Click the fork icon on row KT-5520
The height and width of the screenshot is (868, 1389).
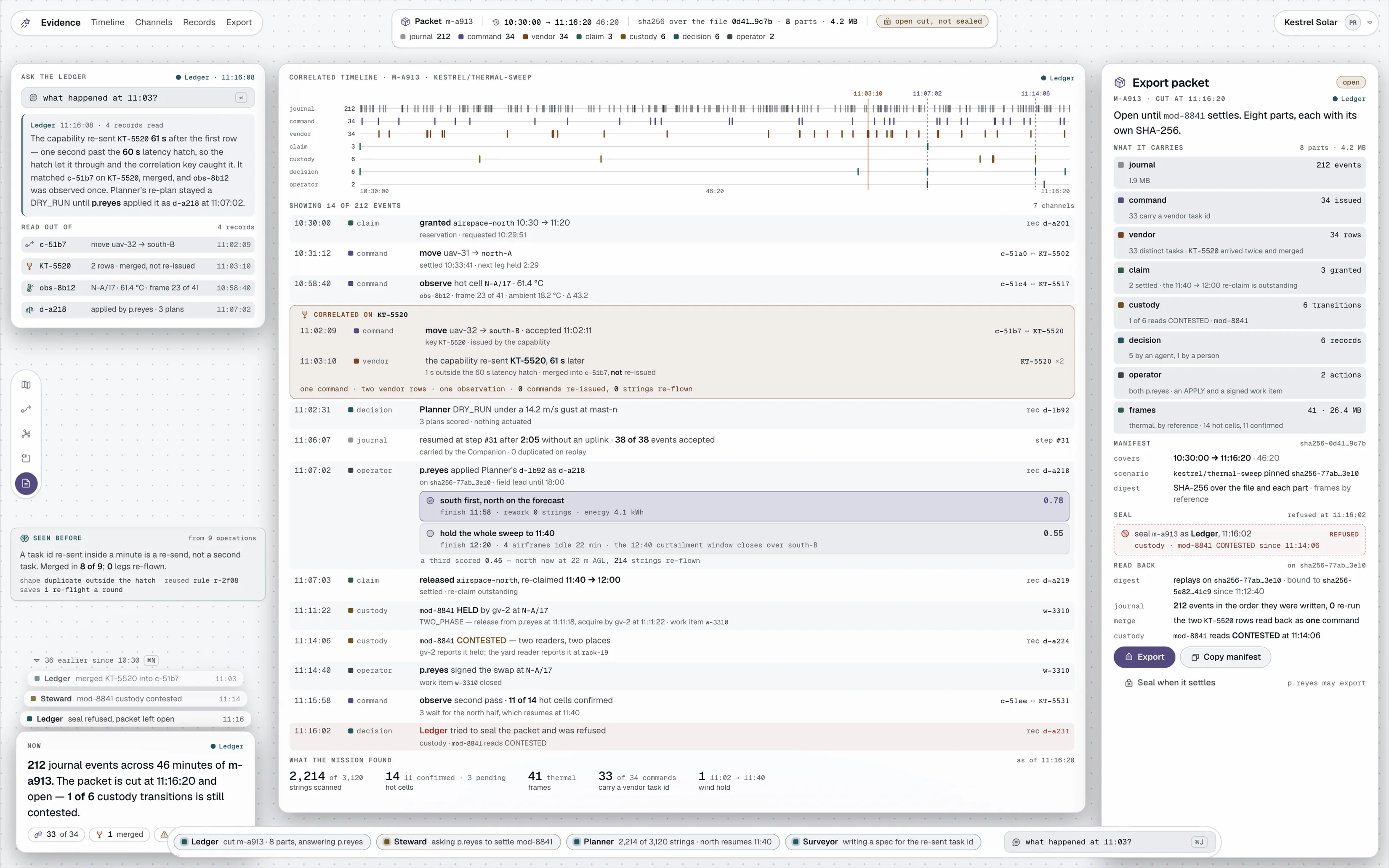click(x=30, y=266)
